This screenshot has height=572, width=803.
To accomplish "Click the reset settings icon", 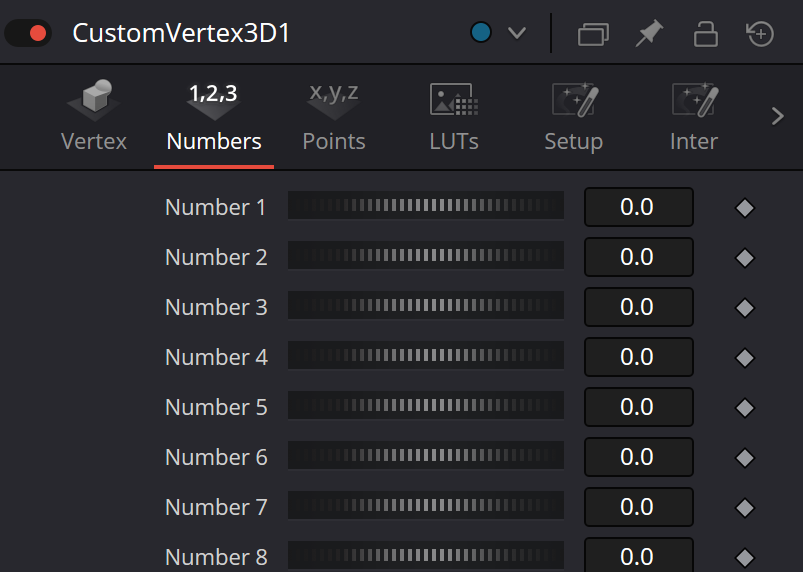I will point(759,34).
